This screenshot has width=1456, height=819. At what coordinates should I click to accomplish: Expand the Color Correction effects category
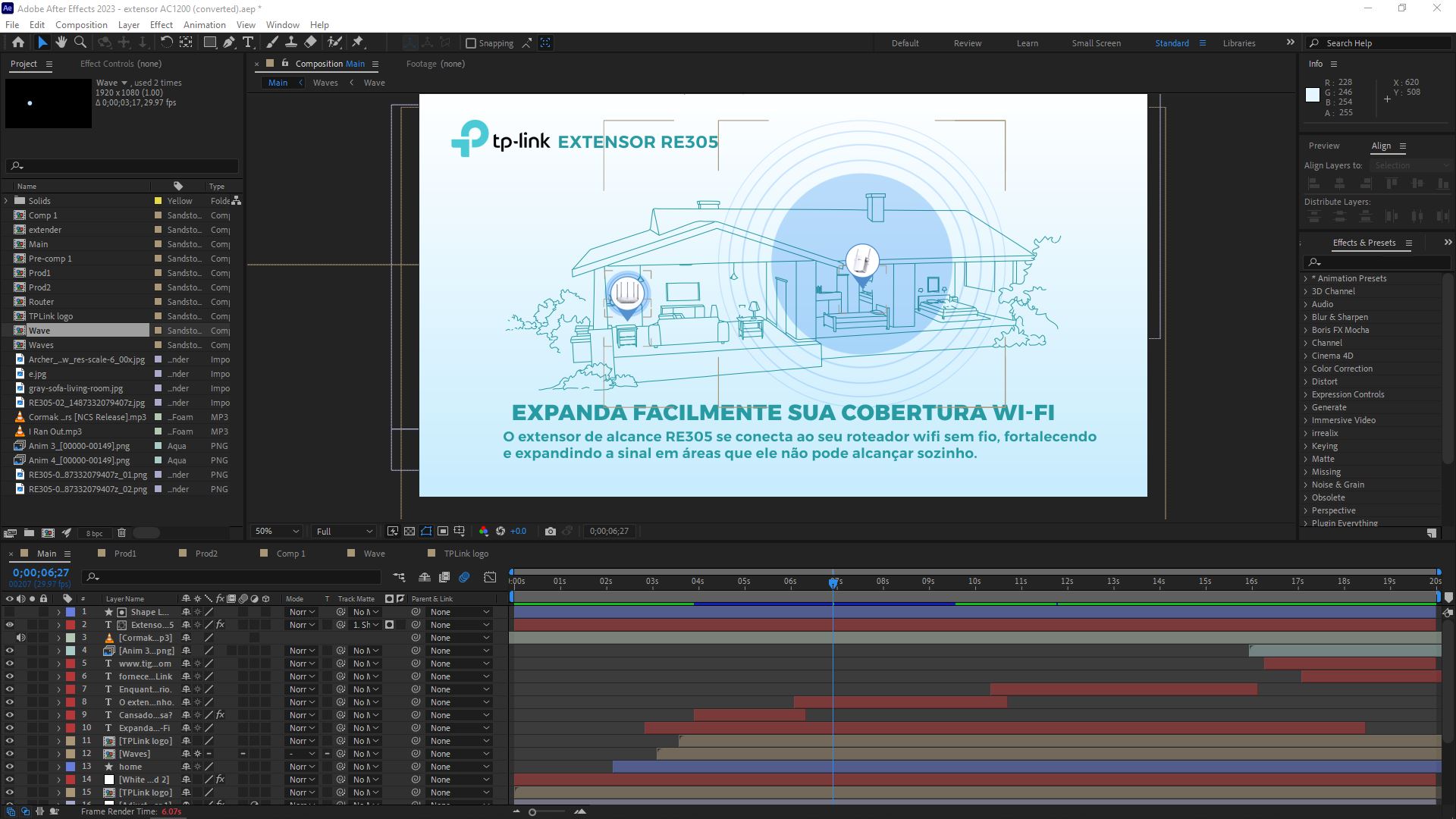(1306, 369)
